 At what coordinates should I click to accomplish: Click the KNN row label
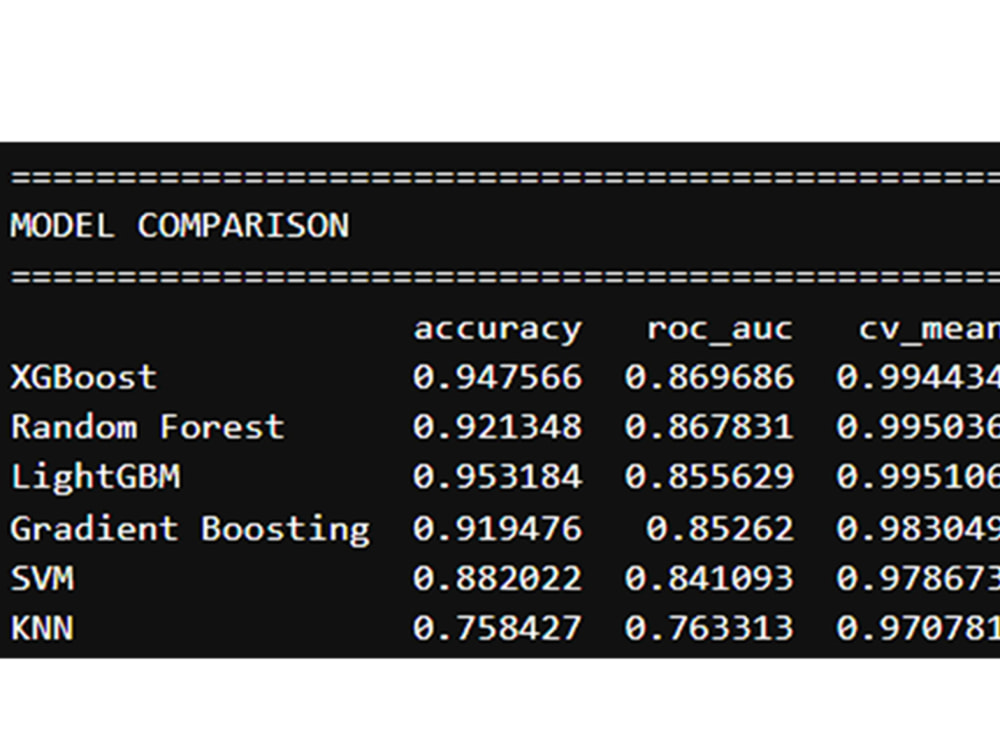coord(42,628)
